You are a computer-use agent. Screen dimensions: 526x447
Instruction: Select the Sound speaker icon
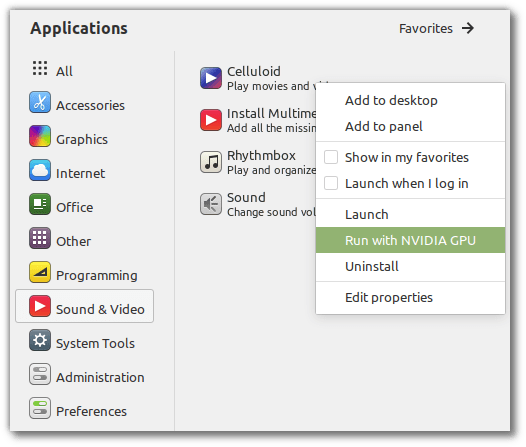click(x=211, y=204)
